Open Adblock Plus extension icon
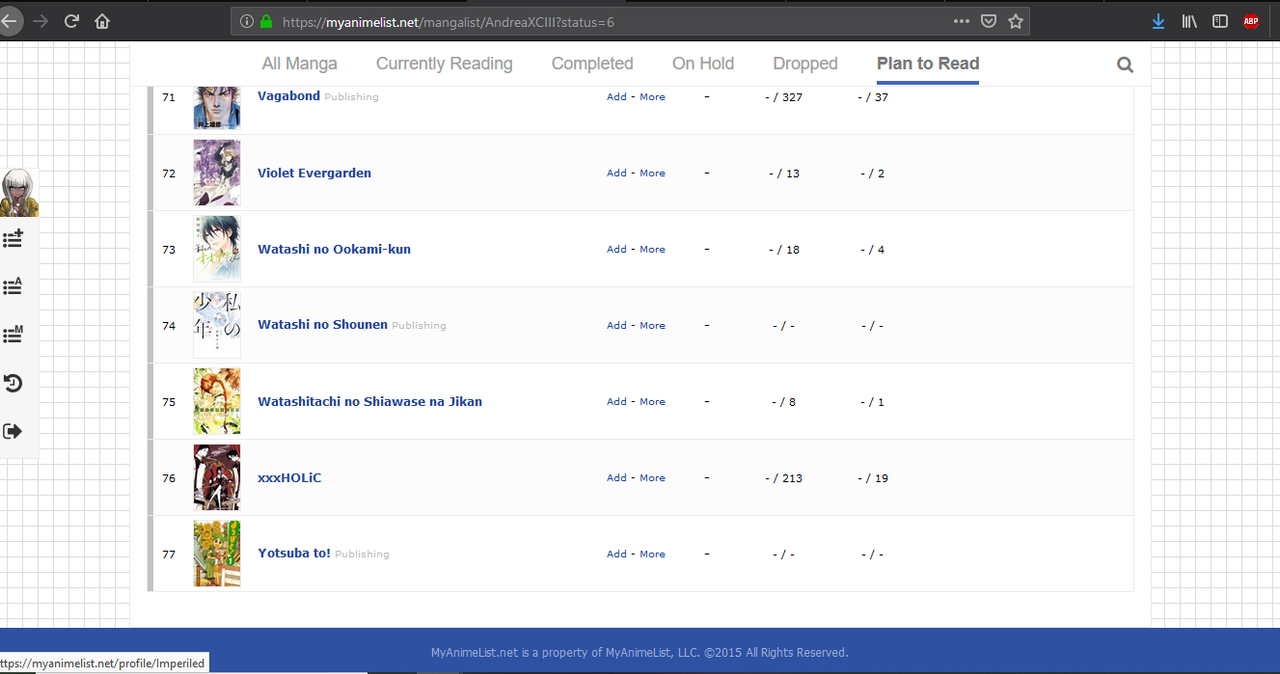The image size is (1280, 674). (1251, 21)
